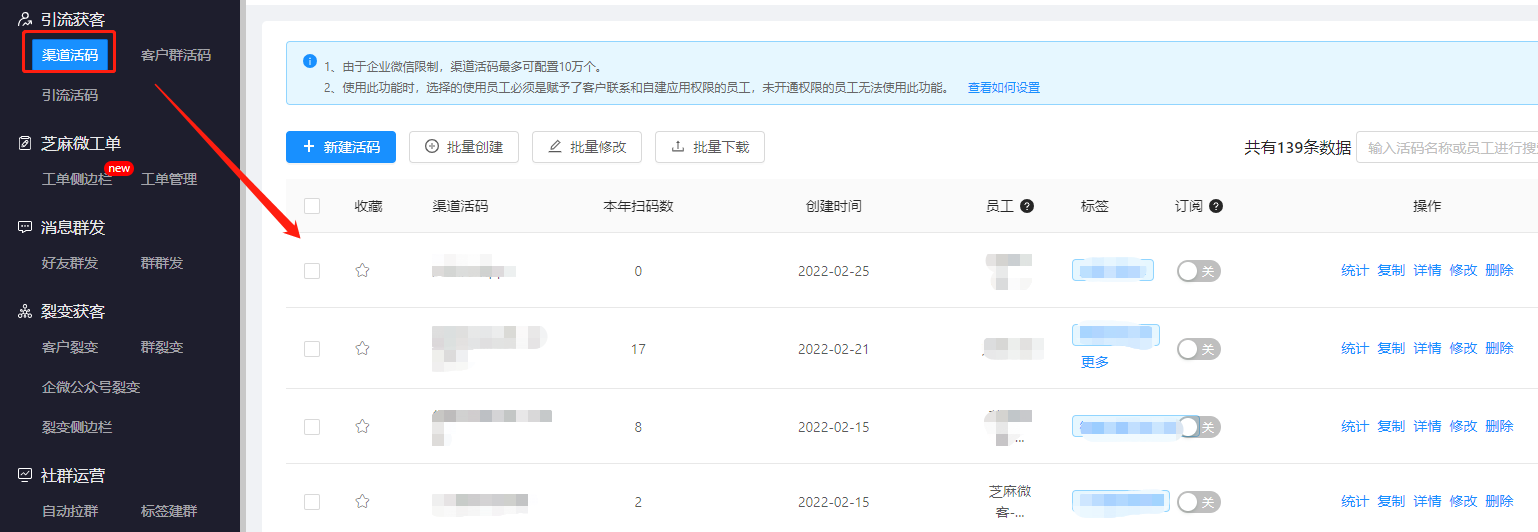The image size is (1538, 532).
Task: Enable subscription toggle for the 8-scan row
Action: coord(1198,427)
